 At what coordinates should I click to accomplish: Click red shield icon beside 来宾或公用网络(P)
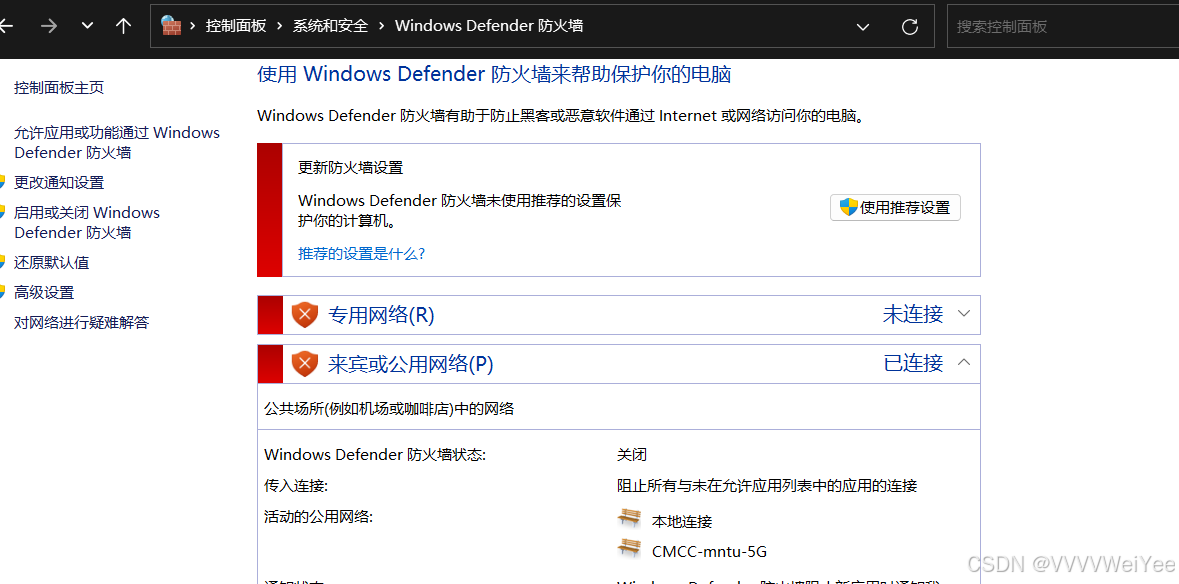click(305, 364)
